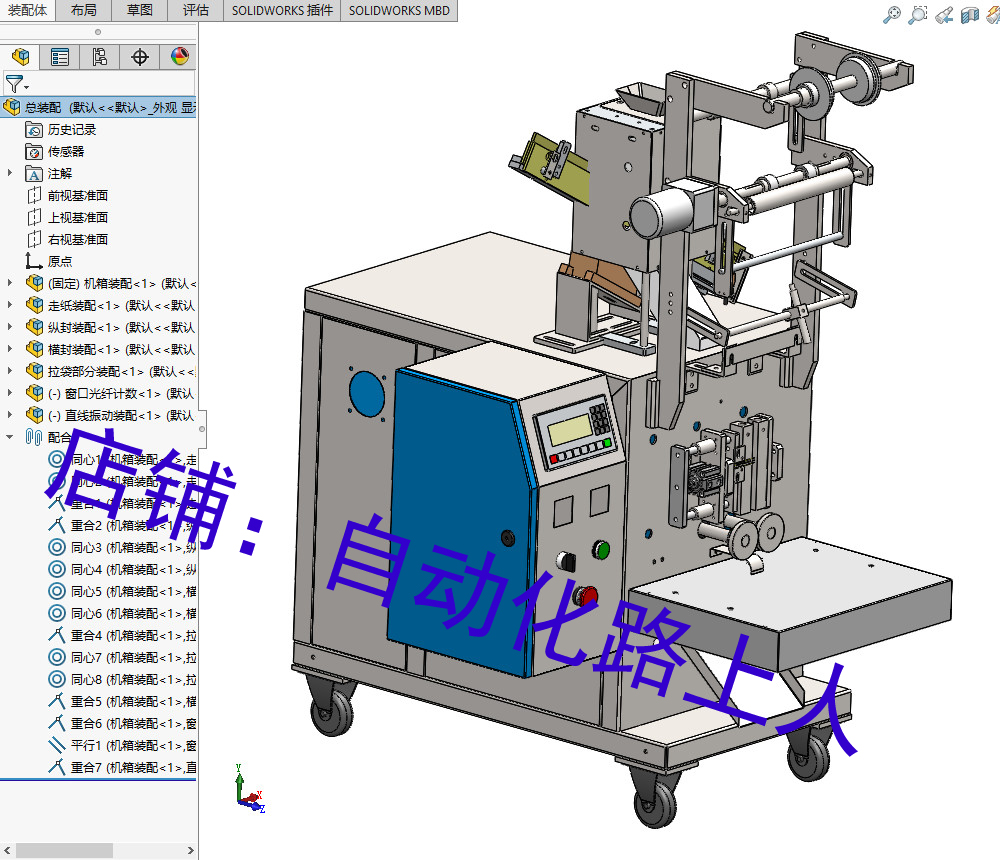1000x860 pixels.
Task: Open the PropertyManager list icon
Action: tap(58, 57)
